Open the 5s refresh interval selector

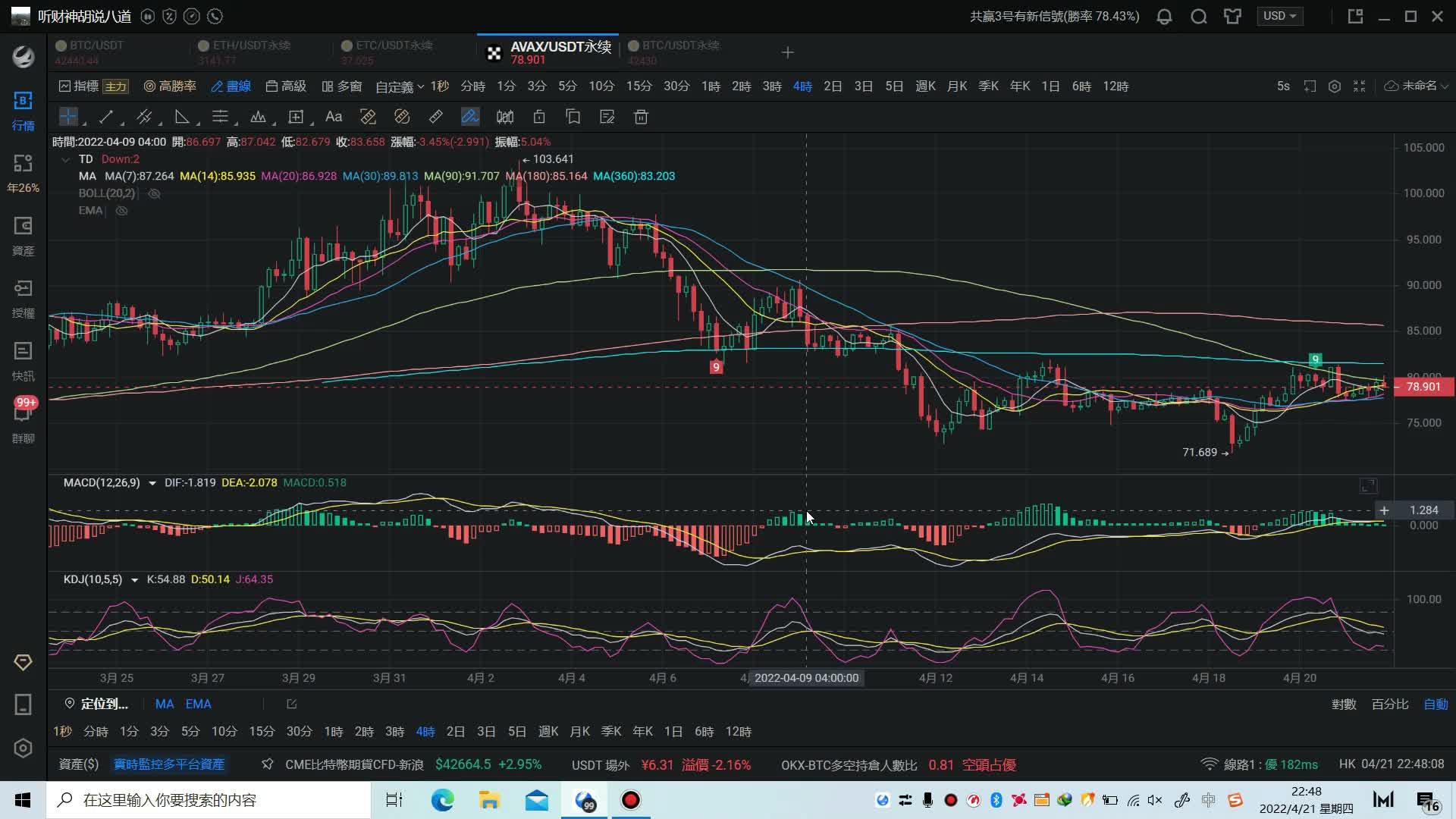point(1283,86)
